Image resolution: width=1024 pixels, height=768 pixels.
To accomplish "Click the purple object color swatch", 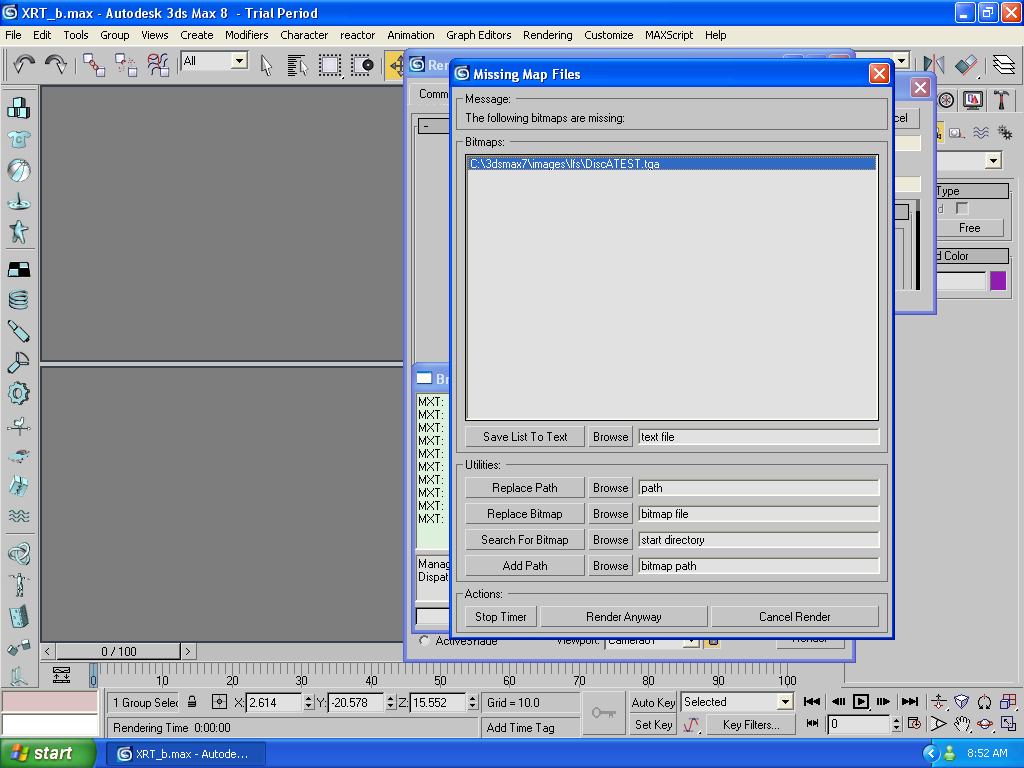I will pyautogui.click(x=998, y=281).
